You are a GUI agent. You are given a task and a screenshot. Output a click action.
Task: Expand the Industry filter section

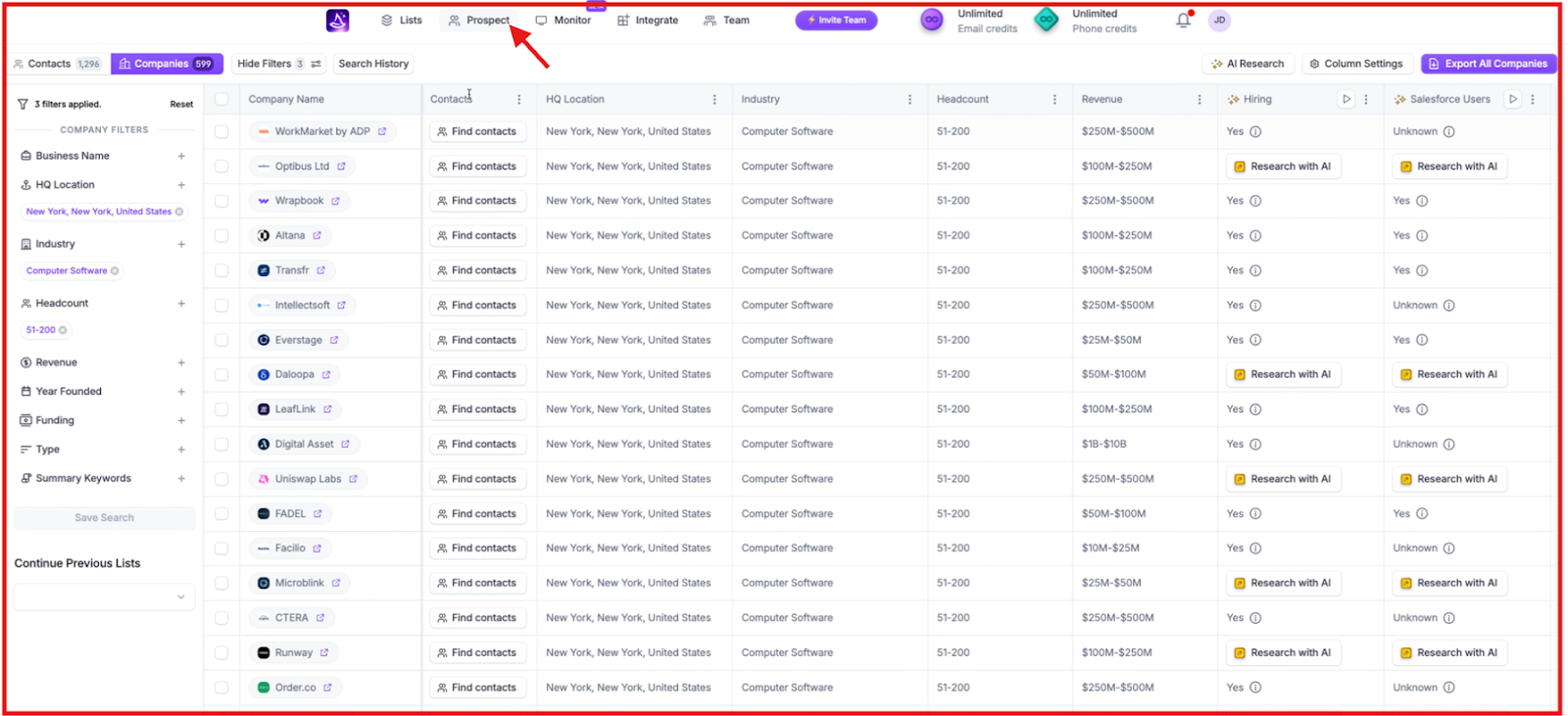[181, 244]
